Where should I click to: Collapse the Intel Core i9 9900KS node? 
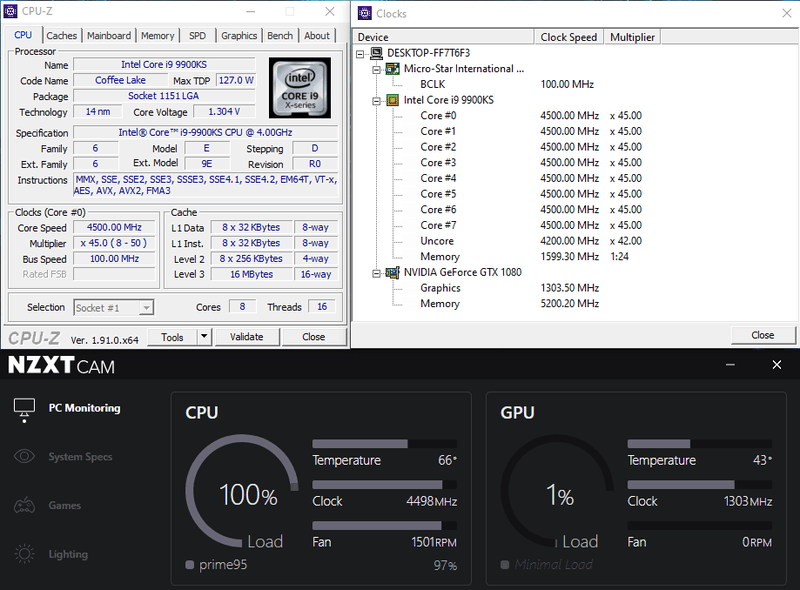[377, 101]
